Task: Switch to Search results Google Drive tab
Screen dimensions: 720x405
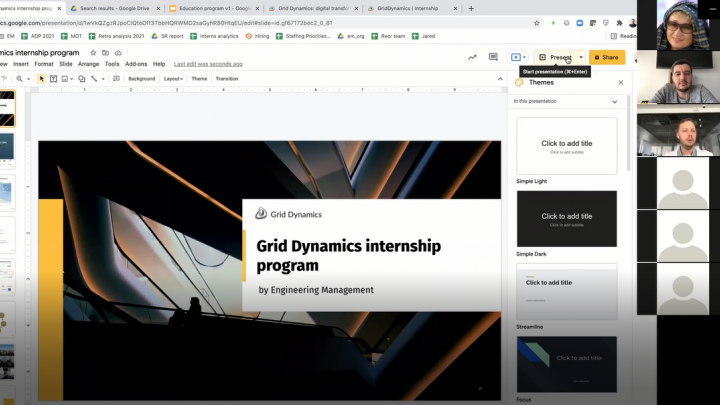Action: [115, 8]
